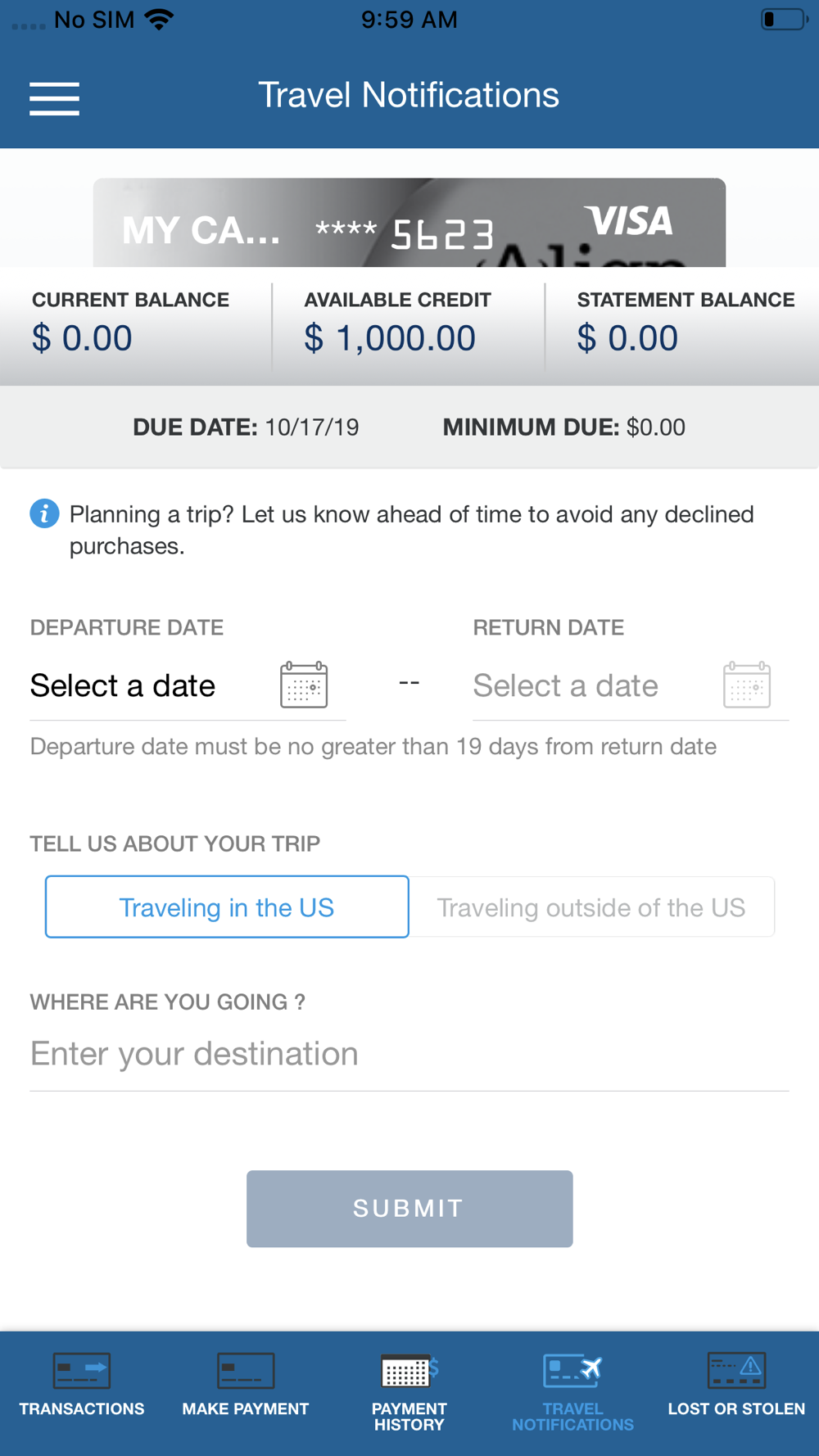Screen dimensions: 819x1456
Task: Open the hamburger menu
Action: pos(54,98)
